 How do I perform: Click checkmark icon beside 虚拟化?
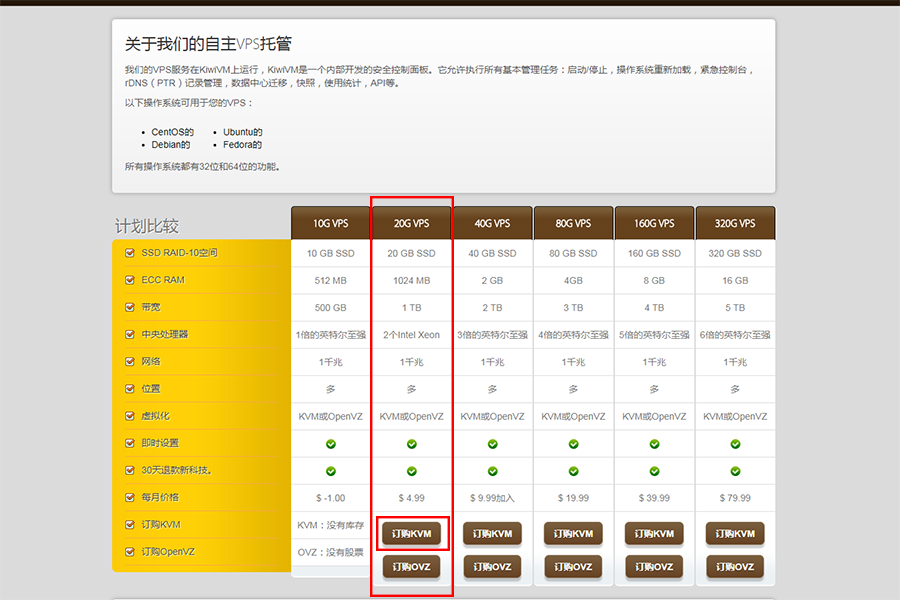(130, 416)
